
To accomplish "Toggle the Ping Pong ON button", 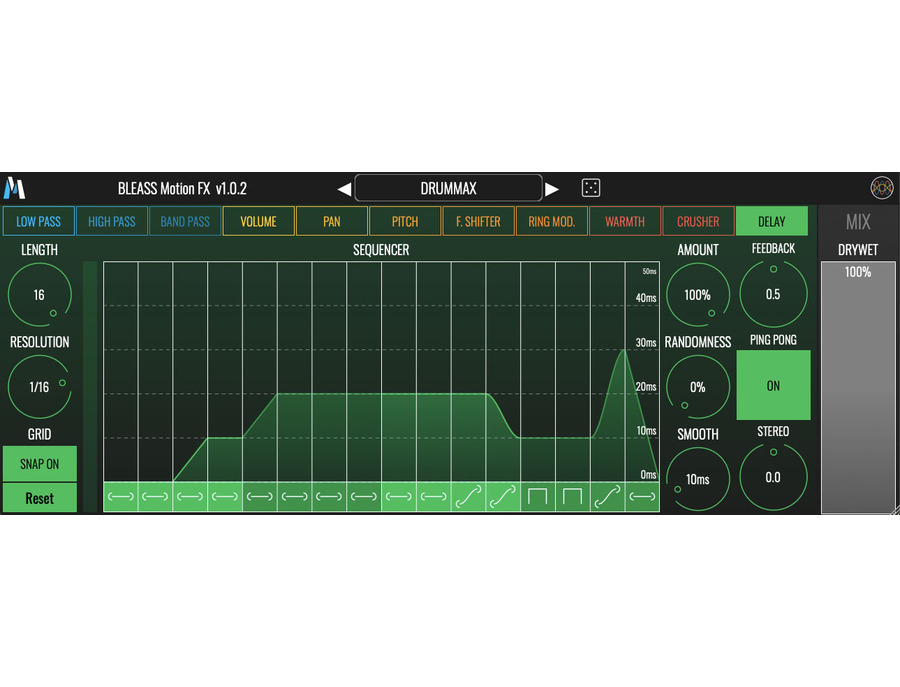I will click(x=773, y=385).
